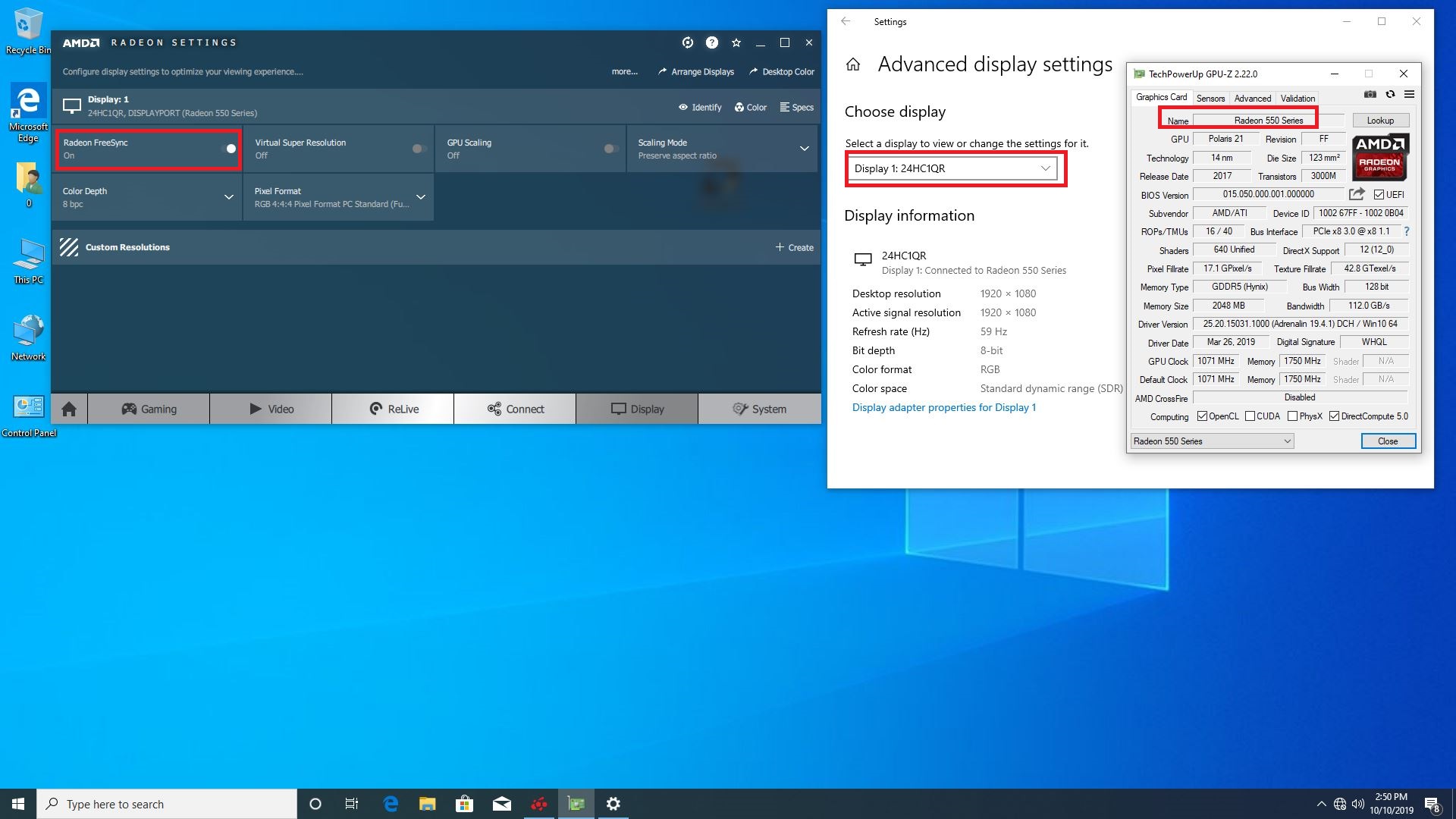Toggle PhysX checkbox in GPU-Z

[x=1292, y=416]
